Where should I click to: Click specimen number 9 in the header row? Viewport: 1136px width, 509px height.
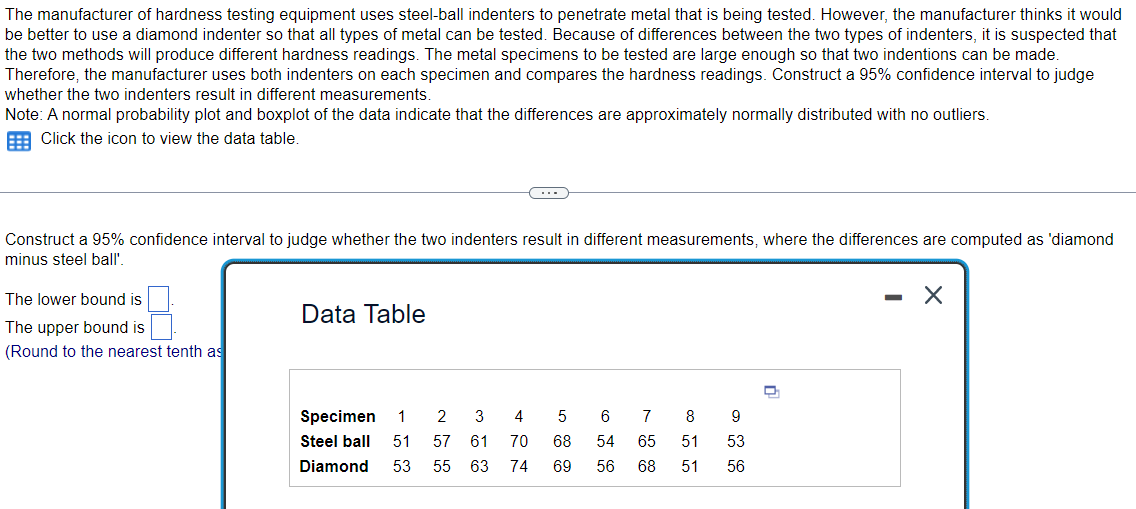pos(736,416)
